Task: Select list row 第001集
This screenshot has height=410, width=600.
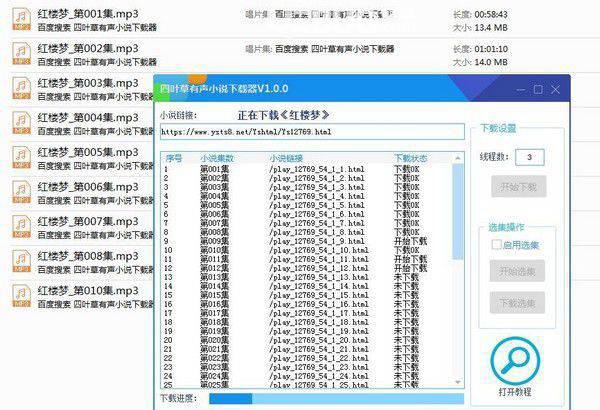Action: click(306, 169)
